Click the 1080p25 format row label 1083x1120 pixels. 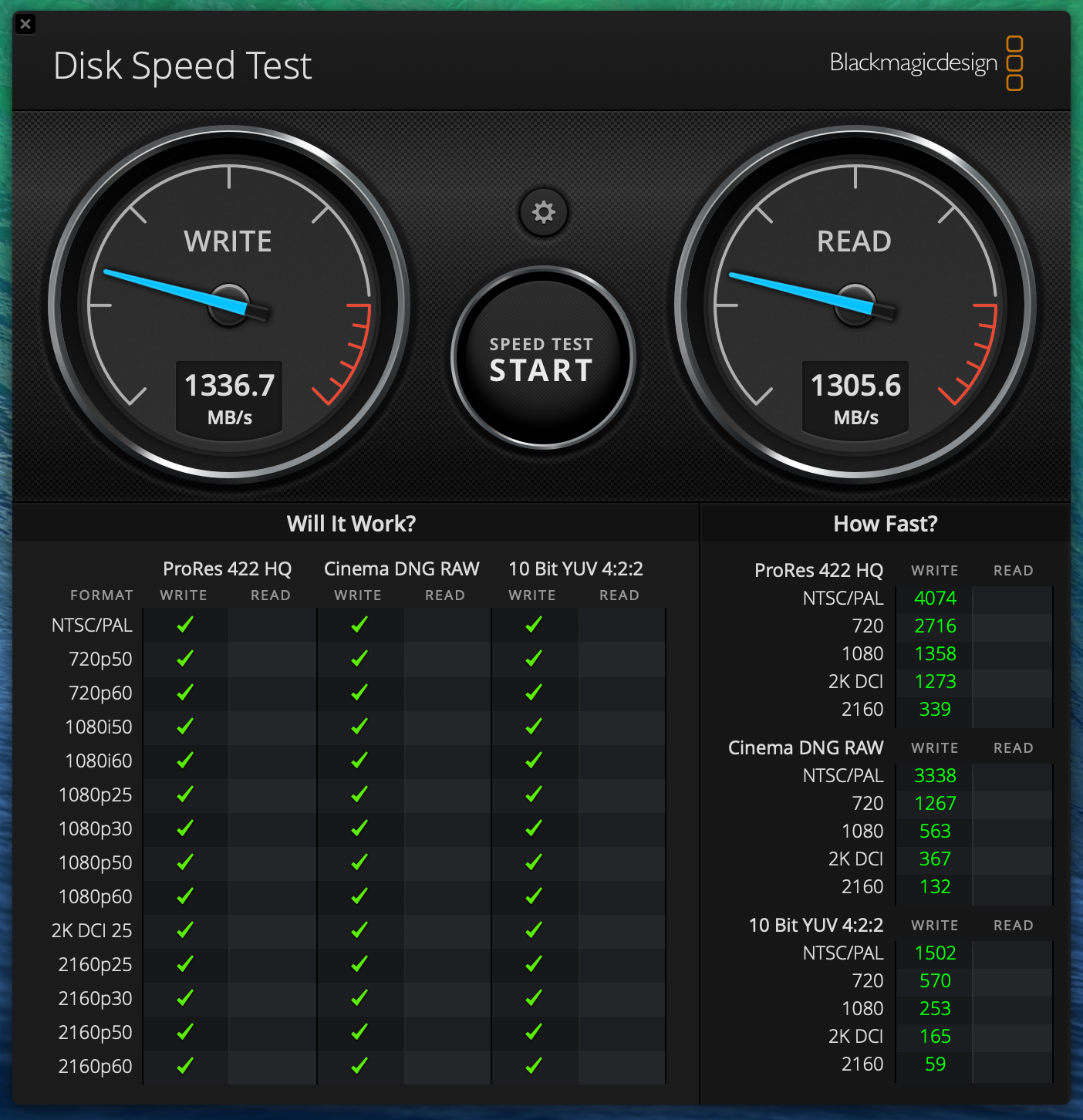click(96, 794)
